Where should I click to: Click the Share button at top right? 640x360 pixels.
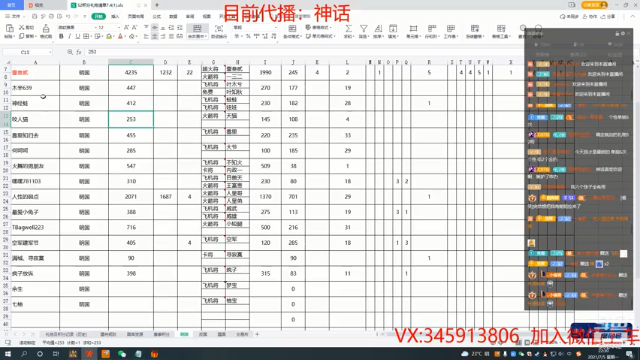[609, 16]
